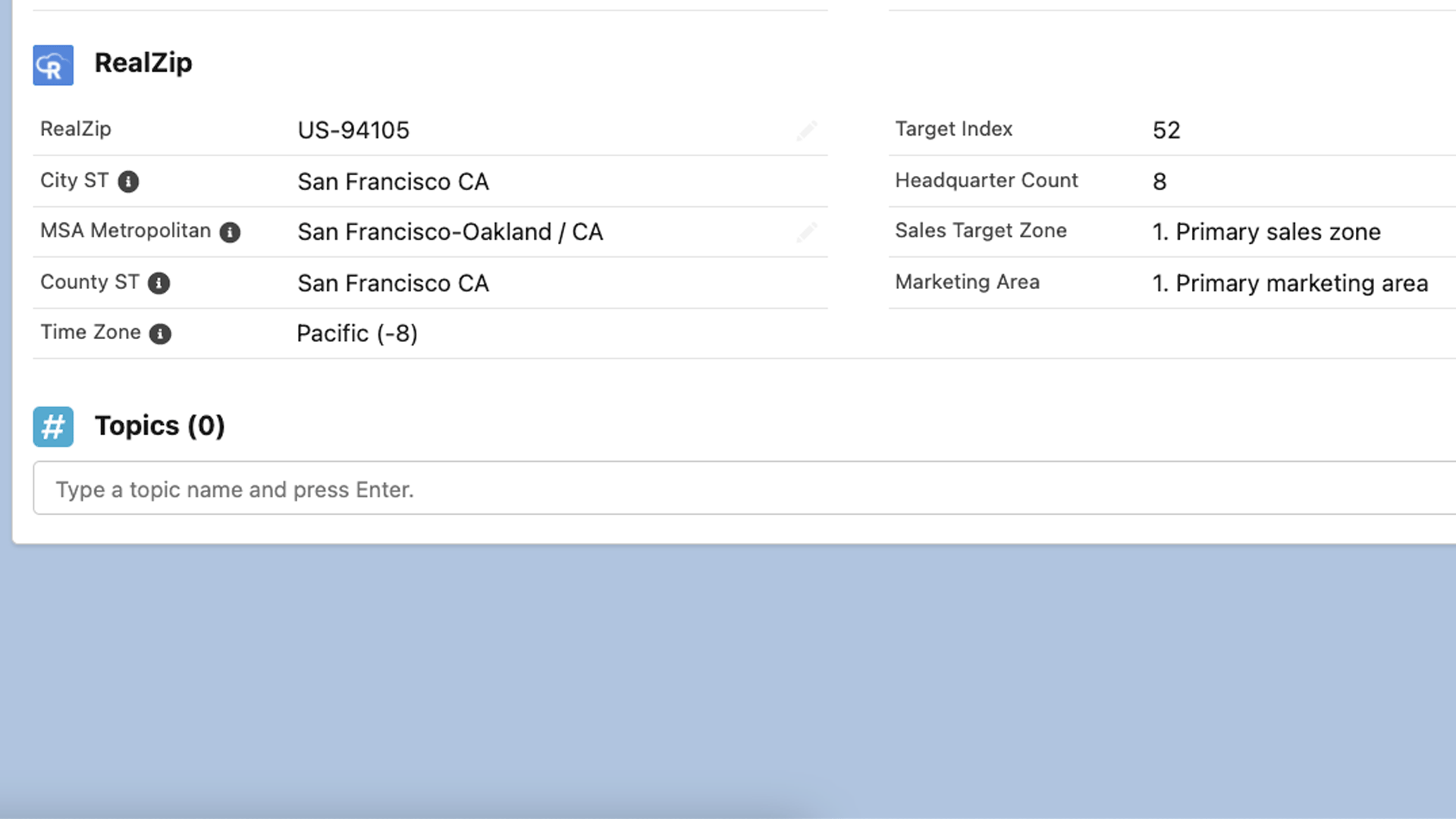Show info tooltip for County ST

tap(158, 284)
